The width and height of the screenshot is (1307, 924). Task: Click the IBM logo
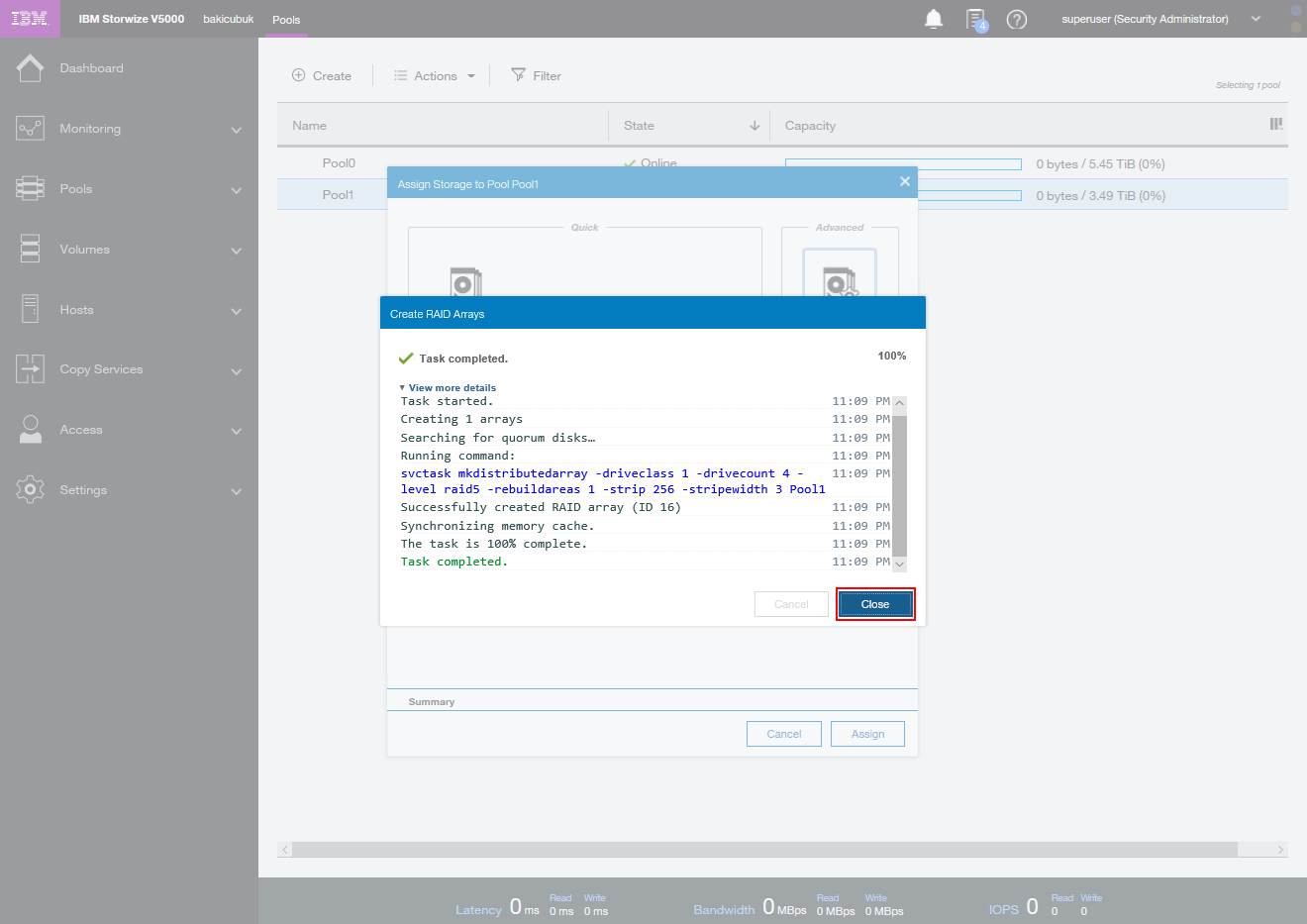pyautogui.click(x=29, y=19)
